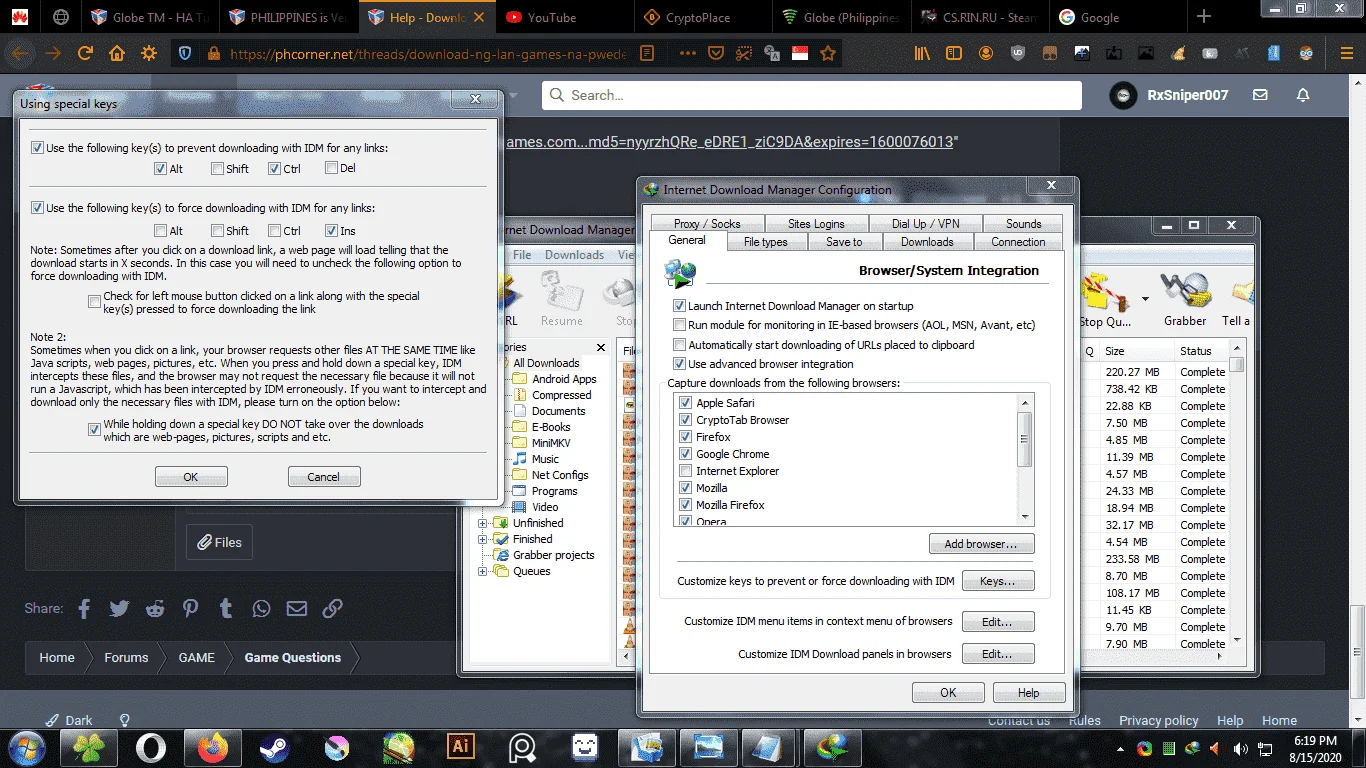Open forum notifications bell
This screenshot has height=768, width=1366.
point(1303,95)
